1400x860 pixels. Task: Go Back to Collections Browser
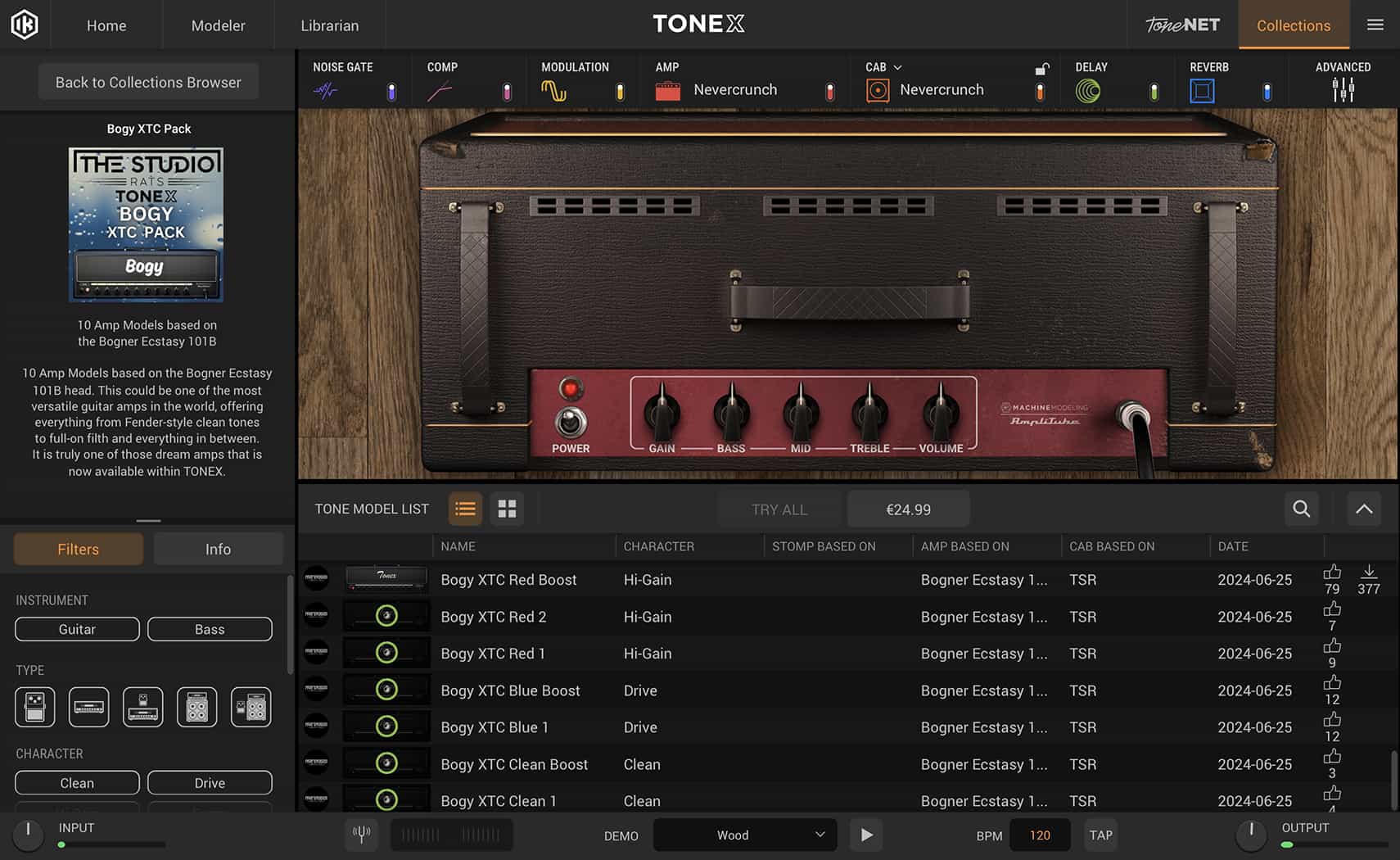[147, 81]
